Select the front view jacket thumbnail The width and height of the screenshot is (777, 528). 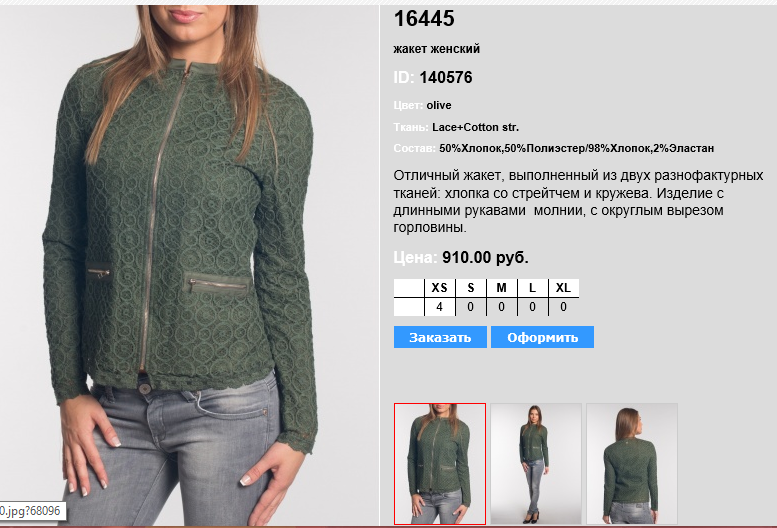(x=440, y=464)
